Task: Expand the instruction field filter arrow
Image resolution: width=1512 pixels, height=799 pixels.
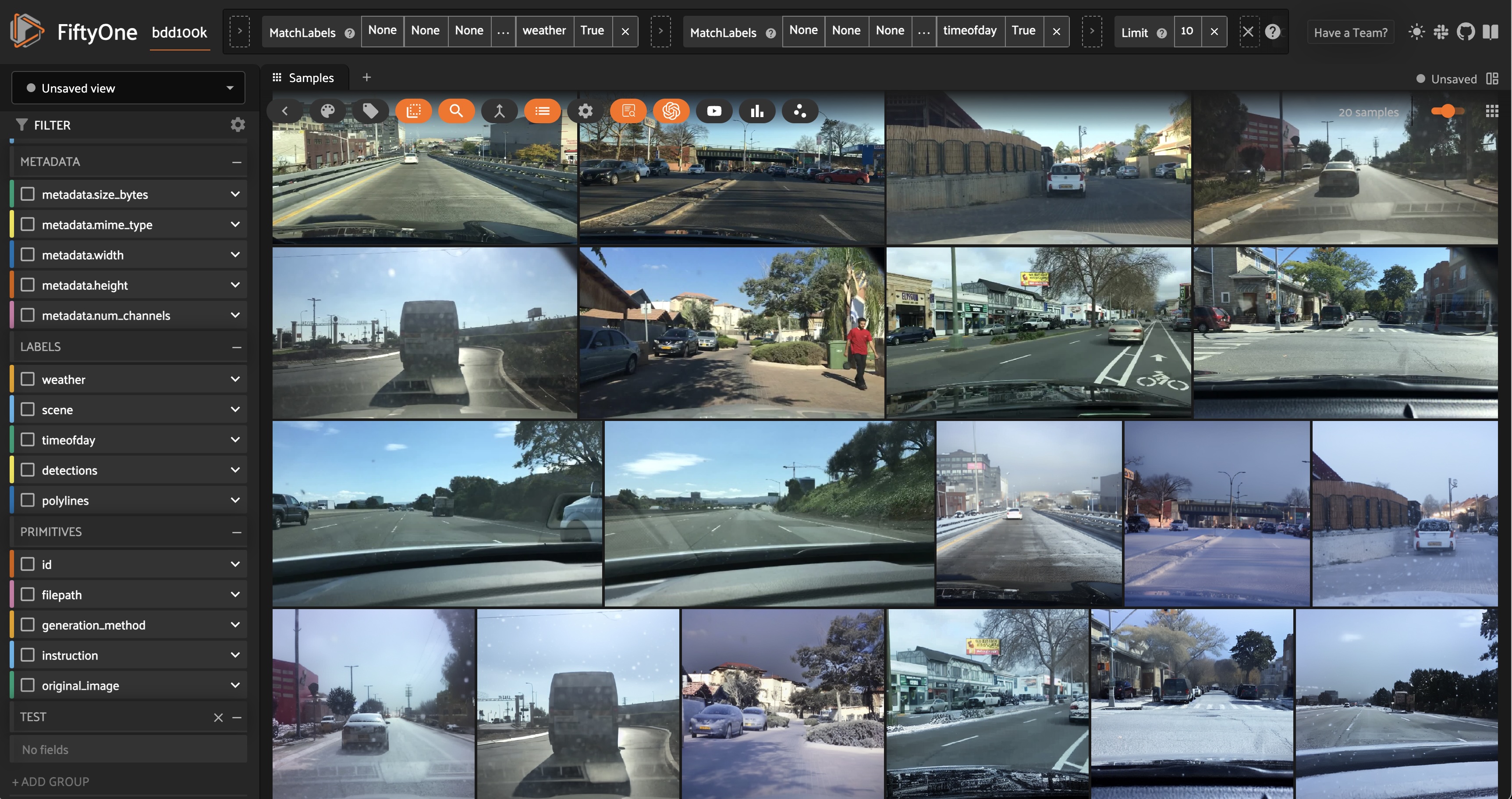Action: tap(235, 655)
